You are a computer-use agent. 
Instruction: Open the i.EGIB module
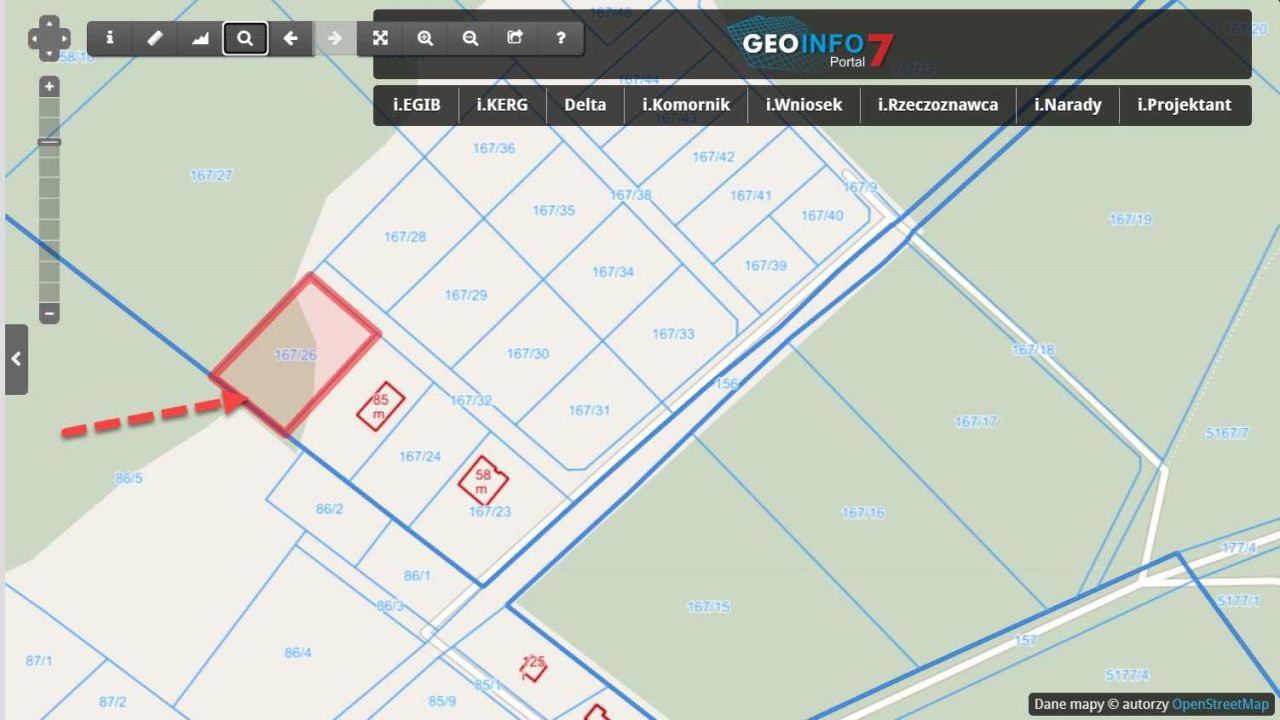pos(416,105)
